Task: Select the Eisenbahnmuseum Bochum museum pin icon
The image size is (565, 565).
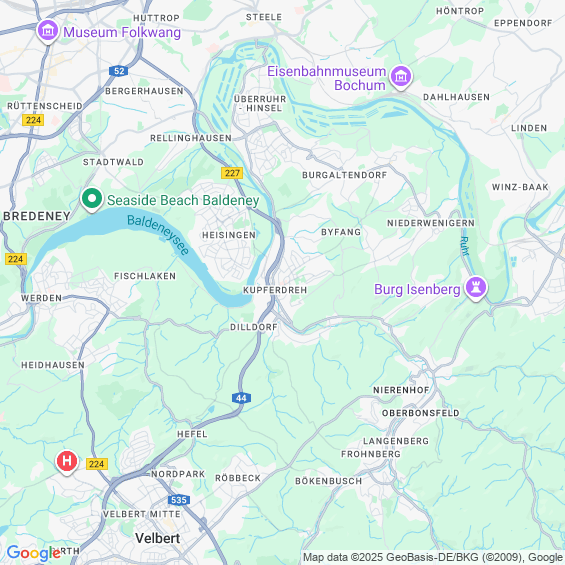Action: pos(400,77)
